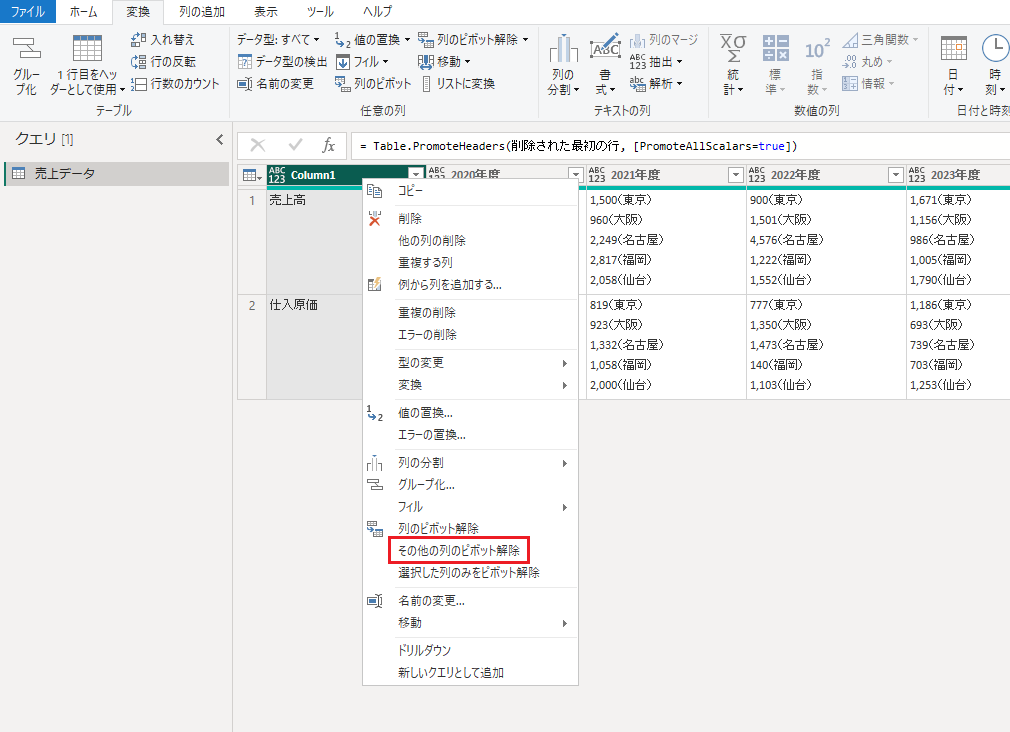Open the データ型: すべて dropdown
The height and width of the screenshot is (732, 1010).
278,39
